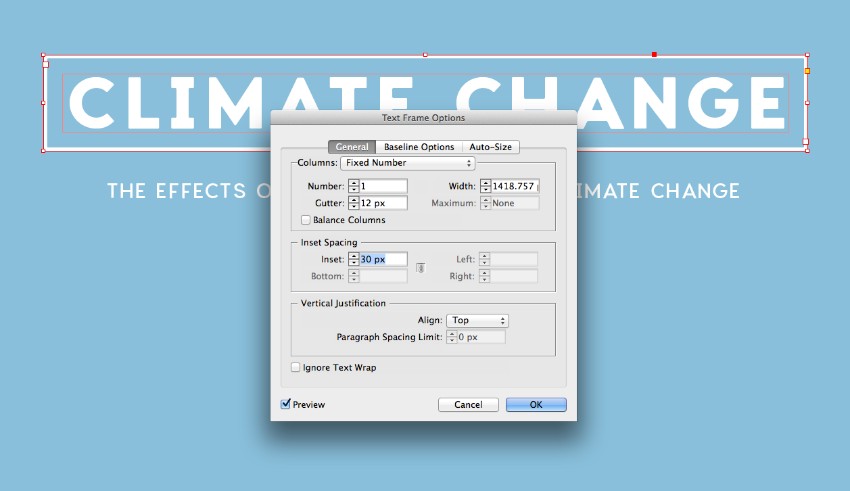Click the column Width field
This screenshot has width=850, height=491.
(x=515, y=186)
